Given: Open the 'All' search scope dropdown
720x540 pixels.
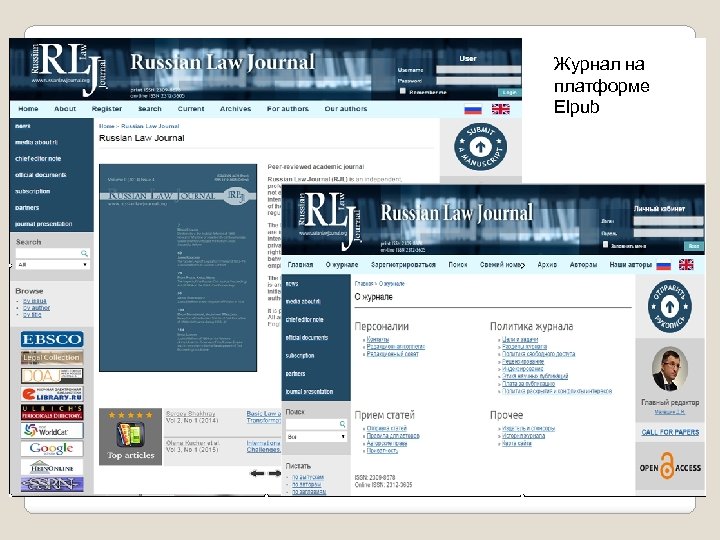Looking at the screenshot, I should click(x=52, y=264).
